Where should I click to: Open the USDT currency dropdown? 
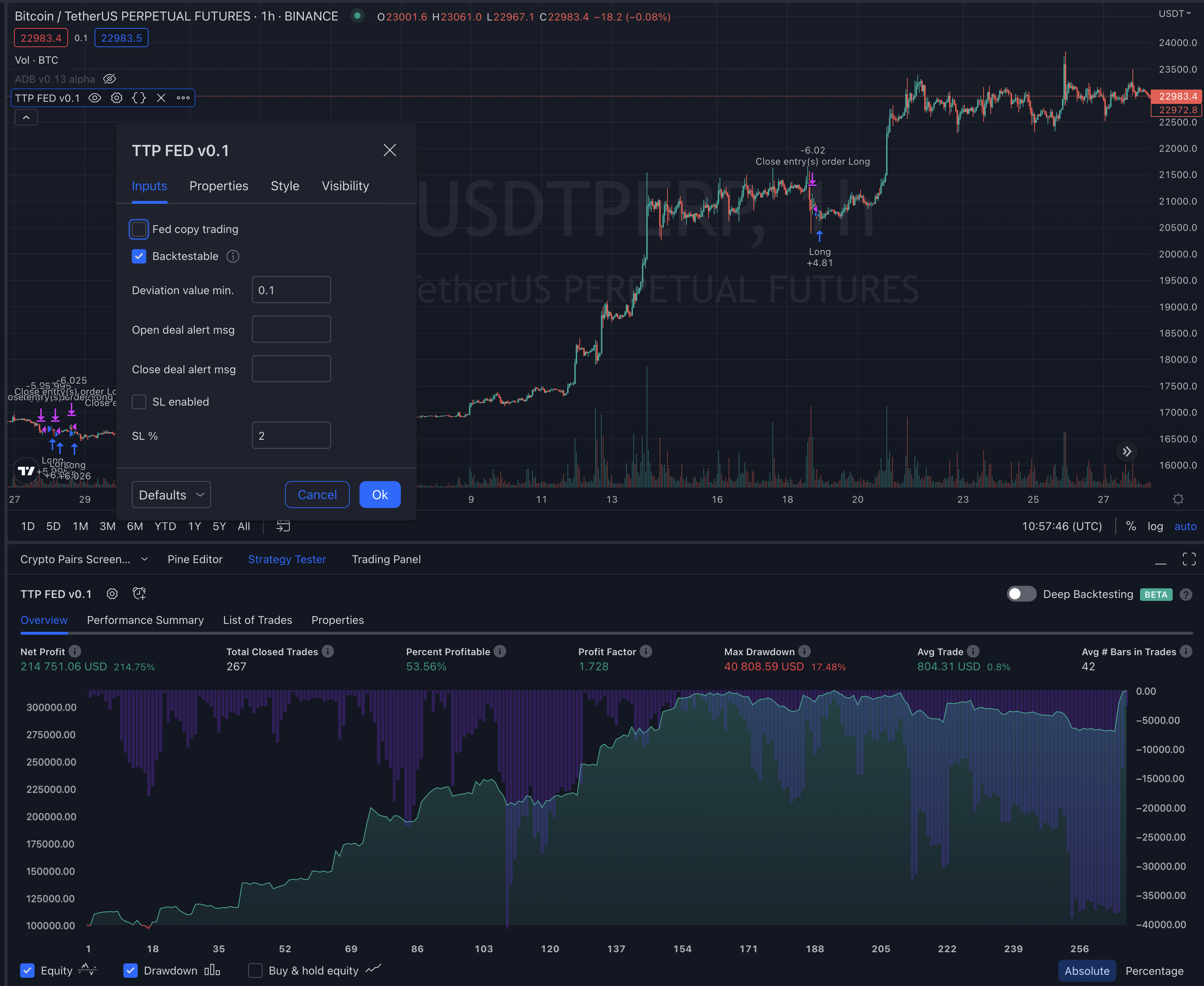pyautogui.click(x=1175, y=14)
